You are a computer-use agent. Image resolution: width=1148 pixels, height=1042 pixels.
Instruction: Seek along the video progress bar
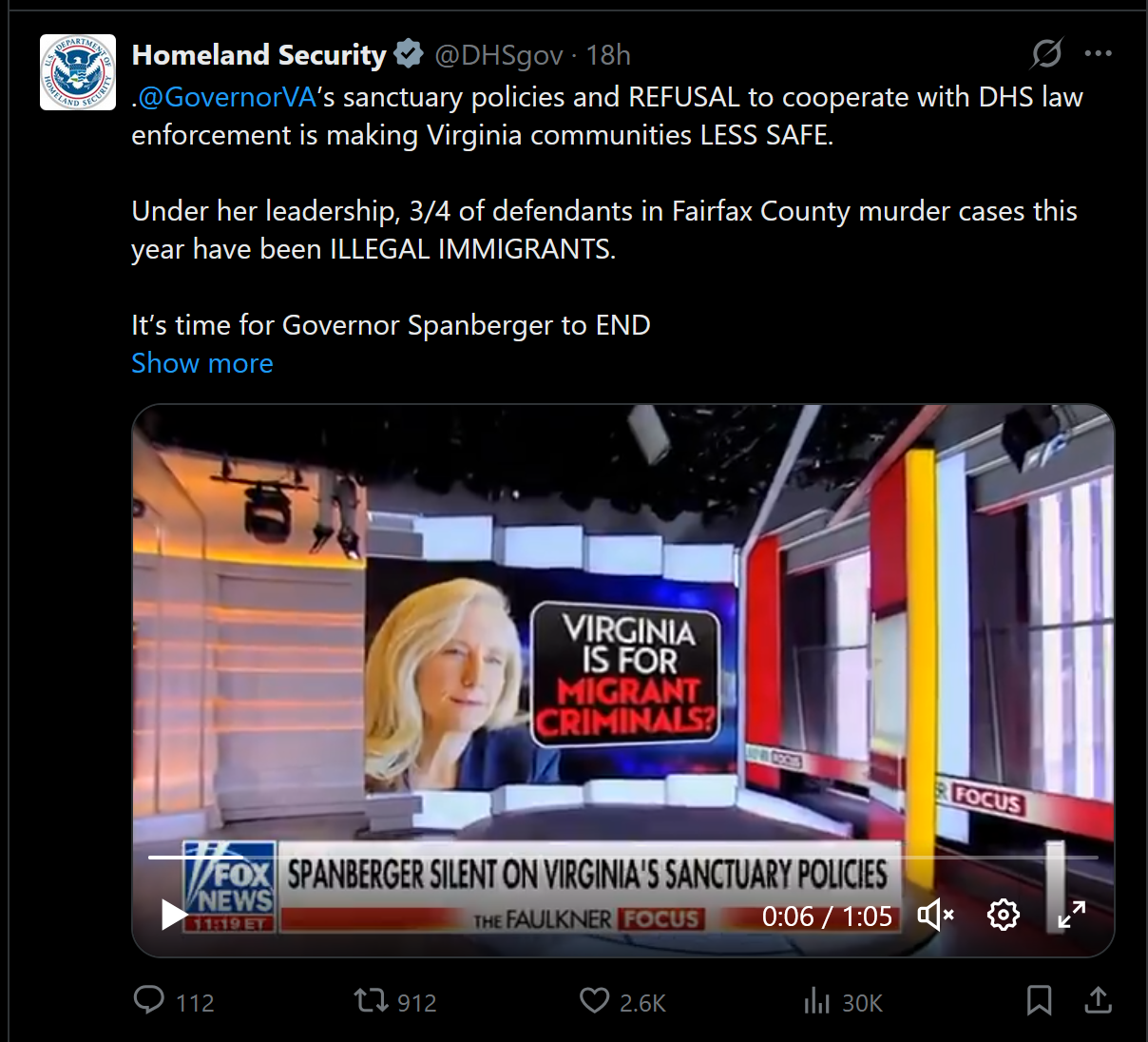pos(622,858)
